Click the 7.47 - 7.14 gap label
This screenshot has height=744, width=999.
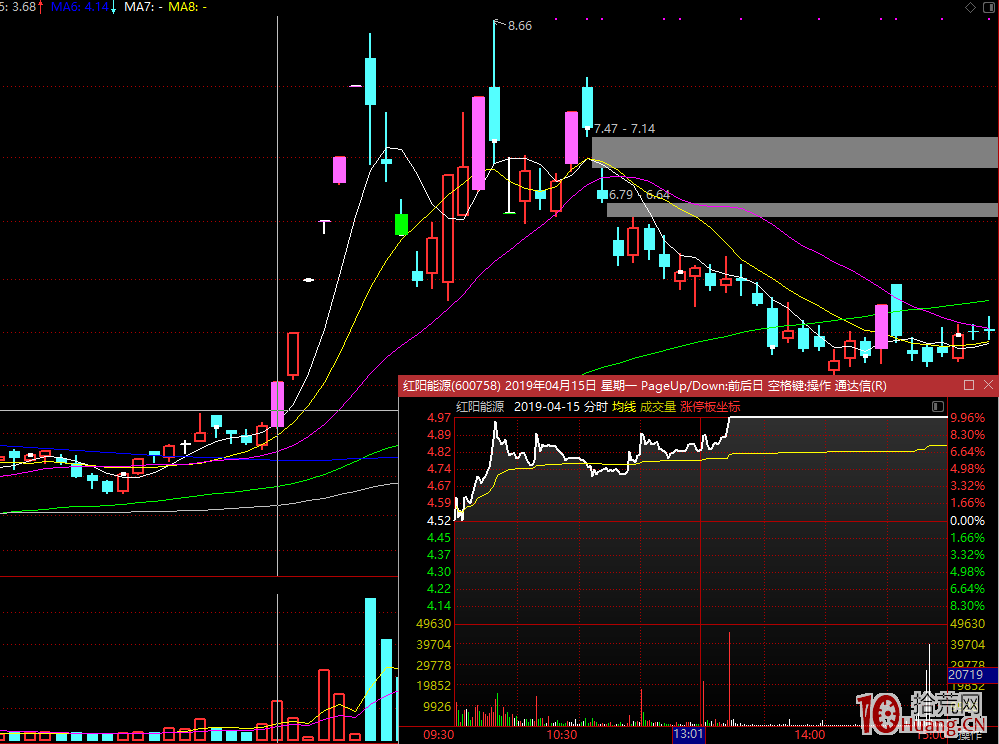tap(624, 129)
